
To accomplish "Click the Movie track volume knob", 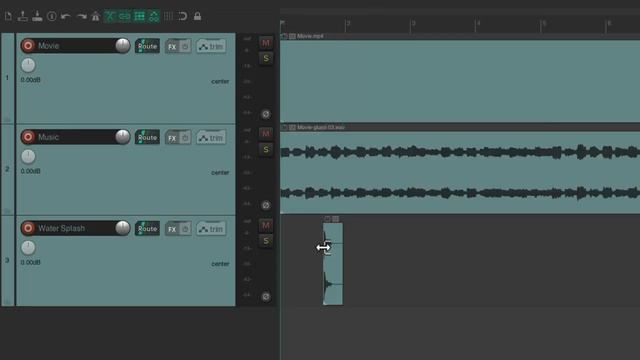I will [x=122, y=46].
